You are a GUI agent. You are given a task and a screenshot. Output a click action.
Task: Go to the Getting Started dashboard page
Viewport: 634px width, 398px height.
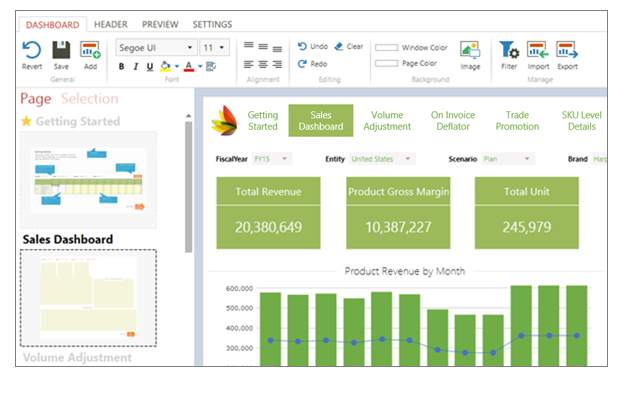coord(263,121)
